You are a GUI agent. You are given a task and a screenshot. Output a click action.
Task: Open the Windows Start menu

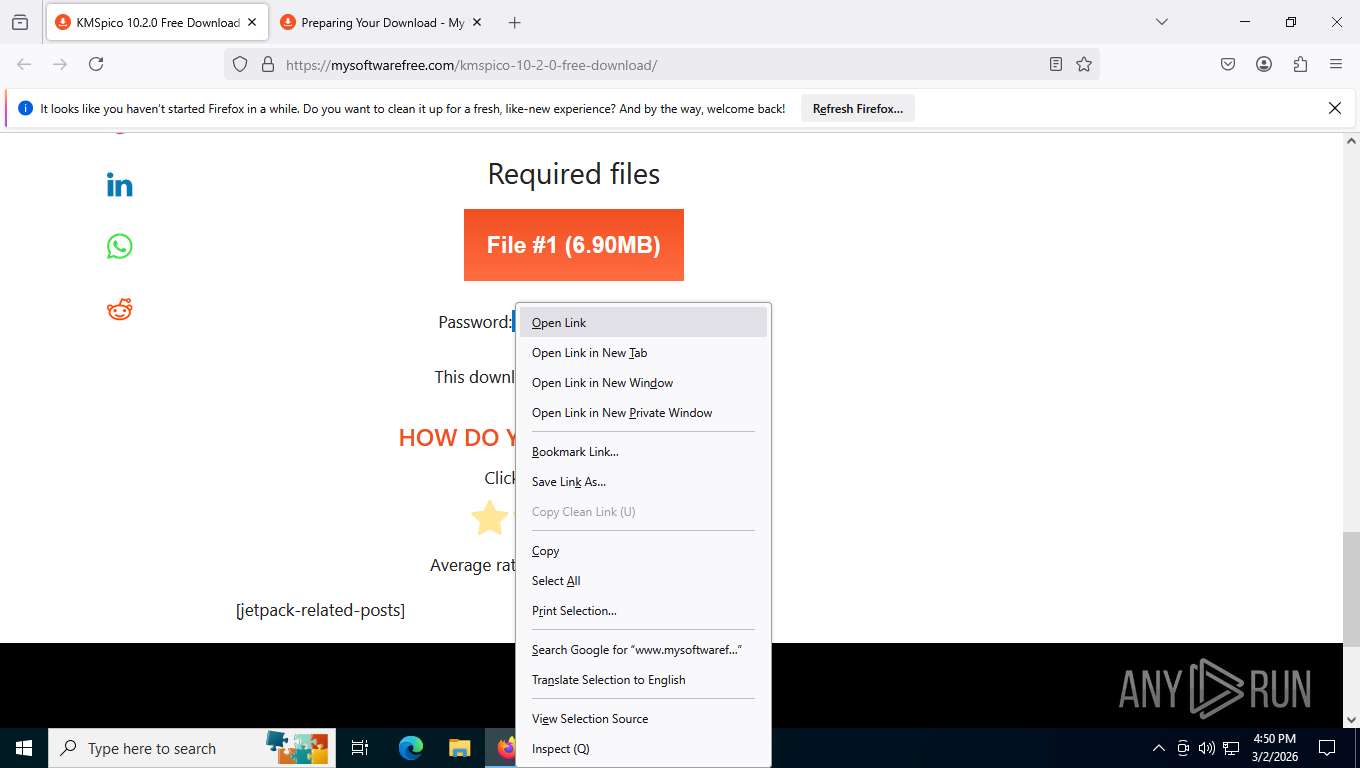click(24, 748)
